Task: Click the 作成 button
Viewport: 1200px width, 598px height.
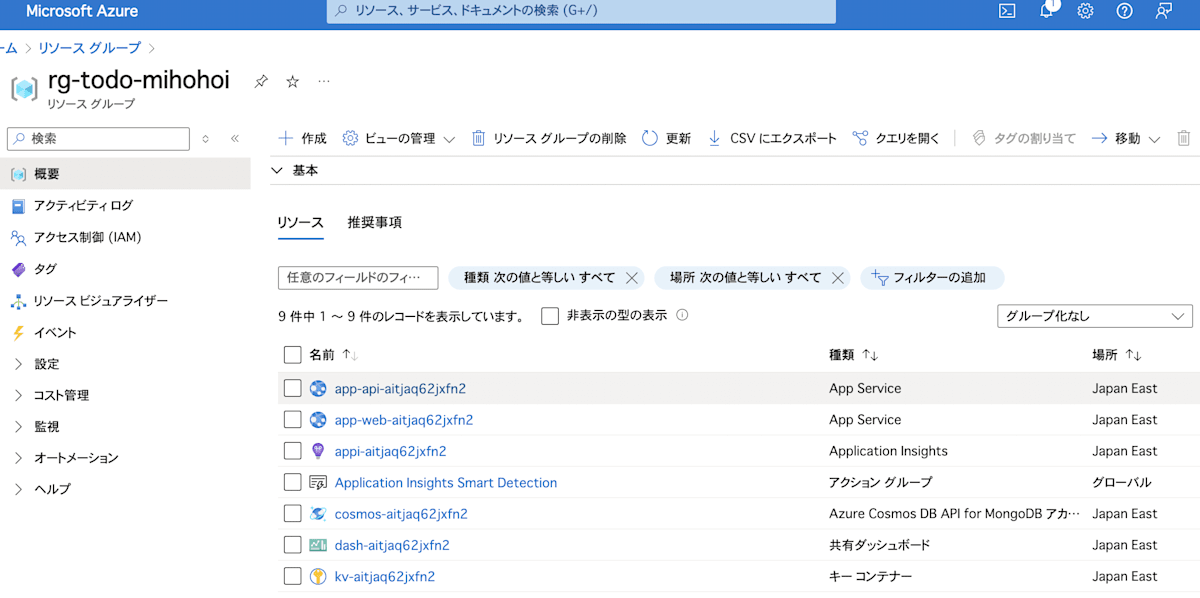Action: click(302, 138)
